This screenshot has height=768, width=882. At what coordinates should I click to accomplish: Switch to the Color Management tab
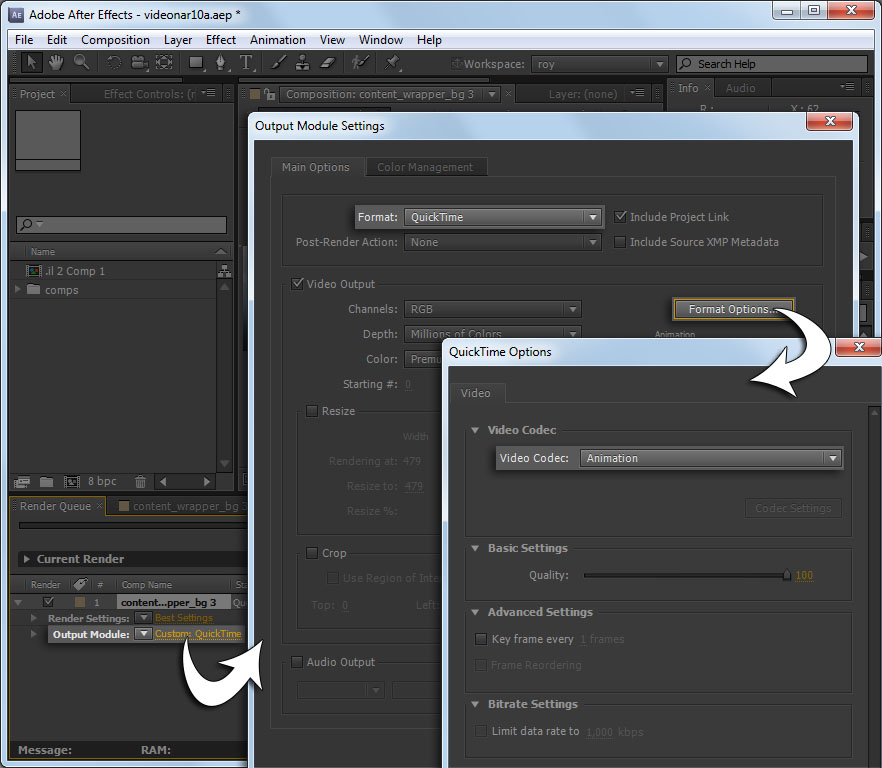coord(425,167)
